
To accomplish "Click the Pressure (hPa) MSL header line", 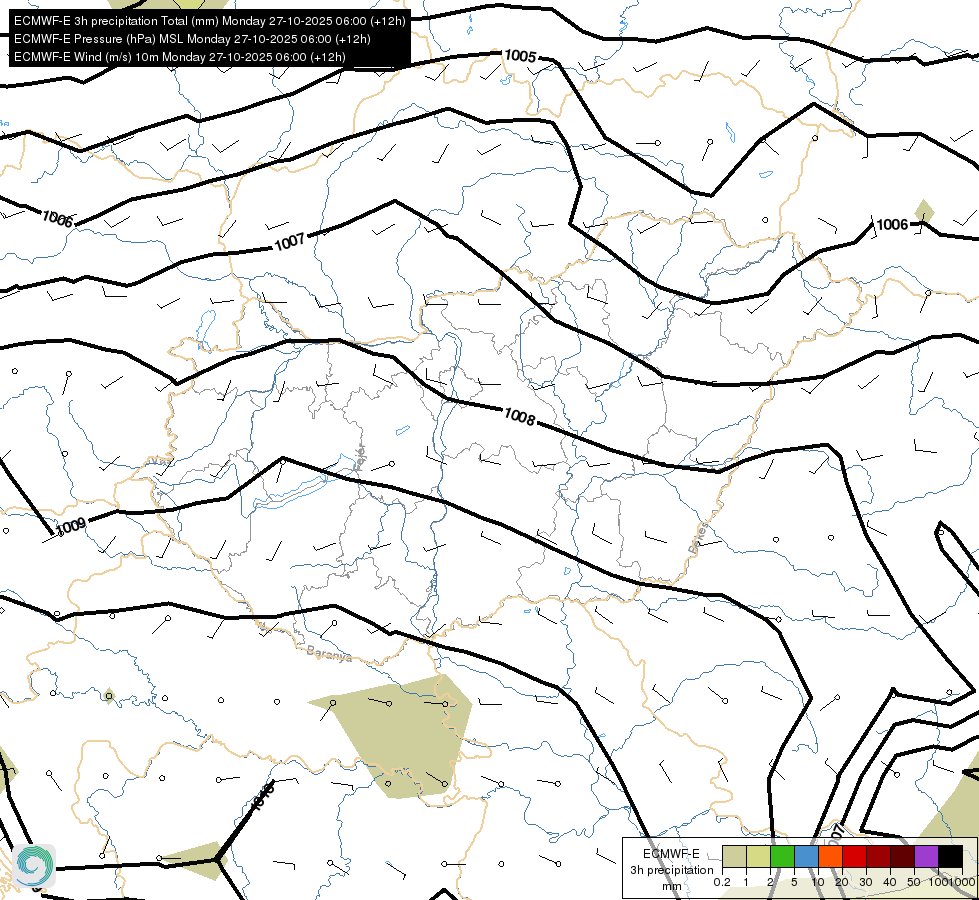I will [x=192, y=39].
